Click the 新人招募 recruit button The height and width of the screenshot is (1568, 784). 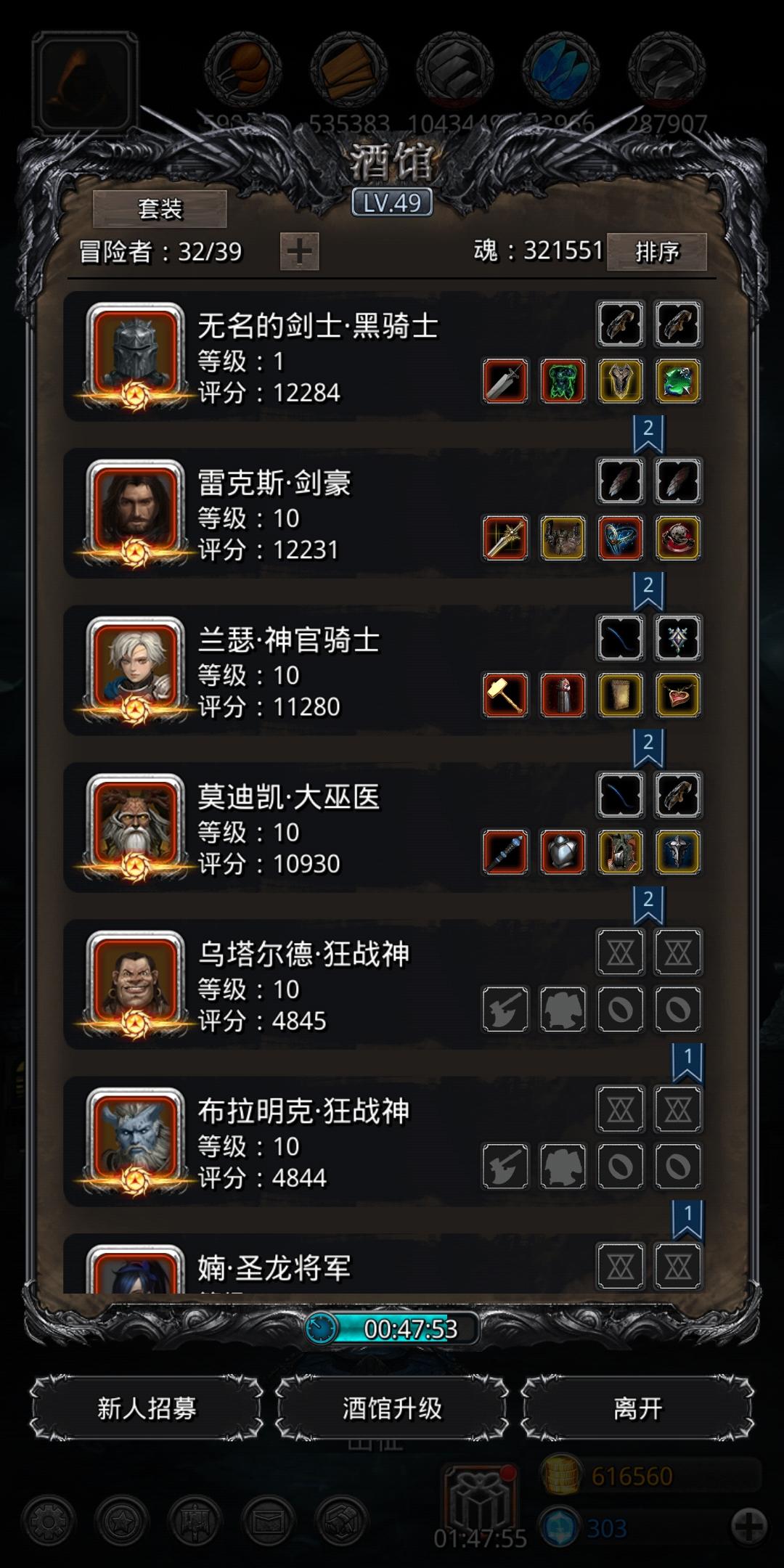pos(147,1408)
